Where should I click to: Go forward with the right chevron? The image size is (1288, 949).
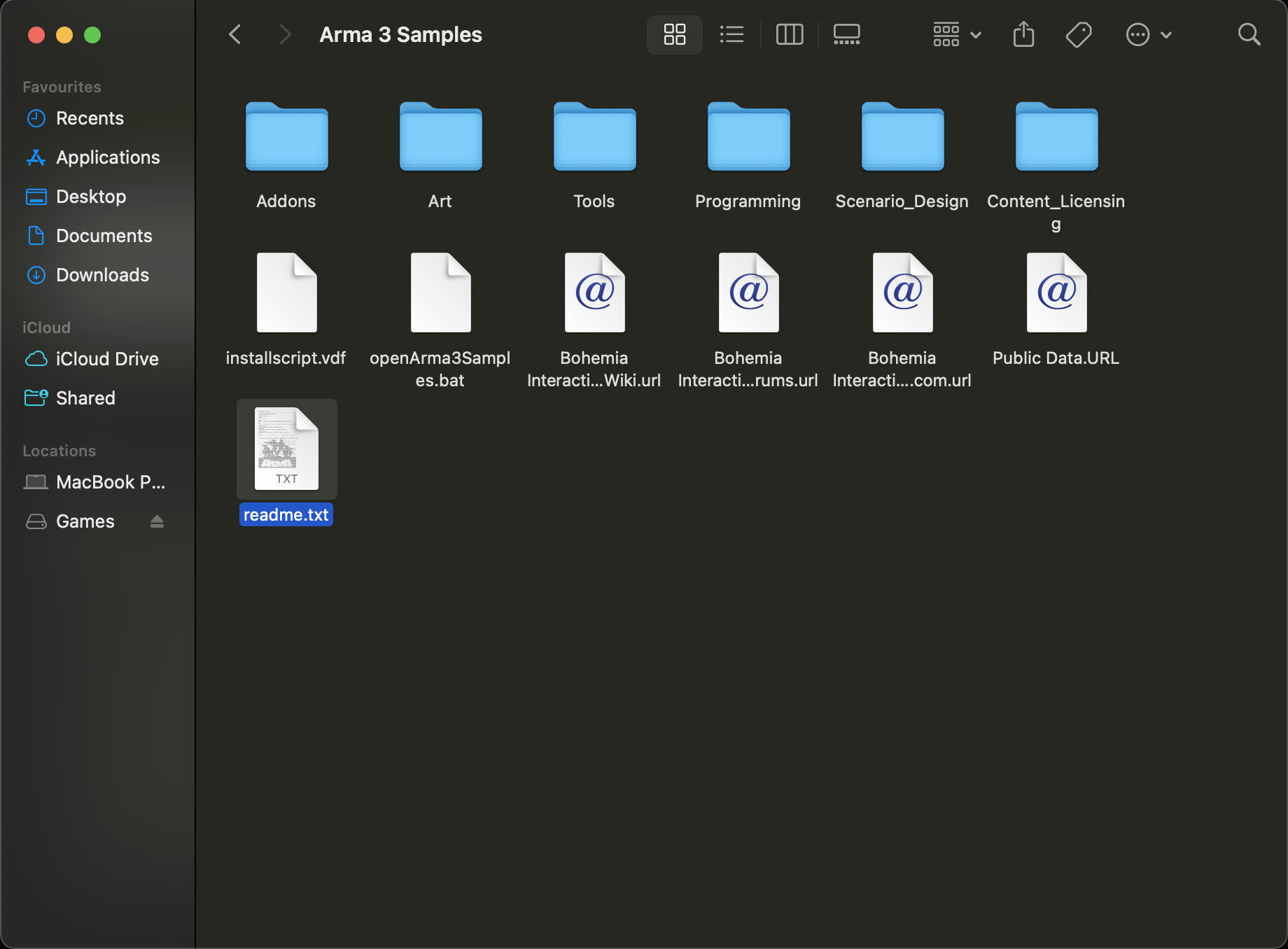284,34
